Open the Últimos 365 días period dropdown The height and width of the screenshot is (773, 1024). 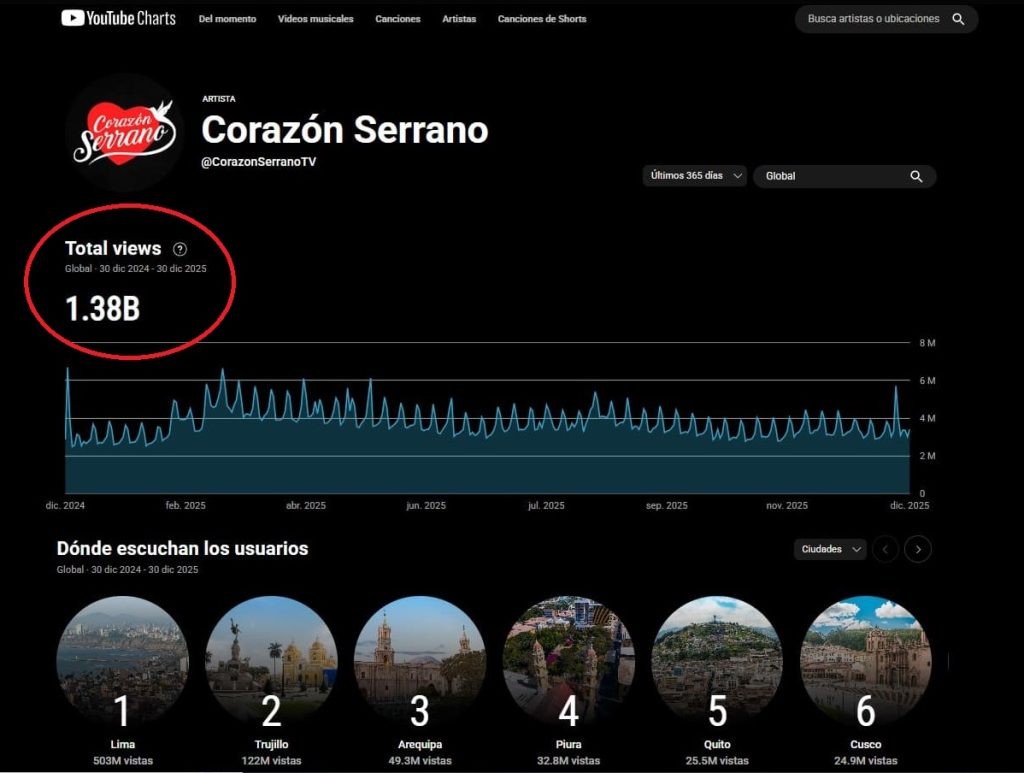(x=695, y=176)
